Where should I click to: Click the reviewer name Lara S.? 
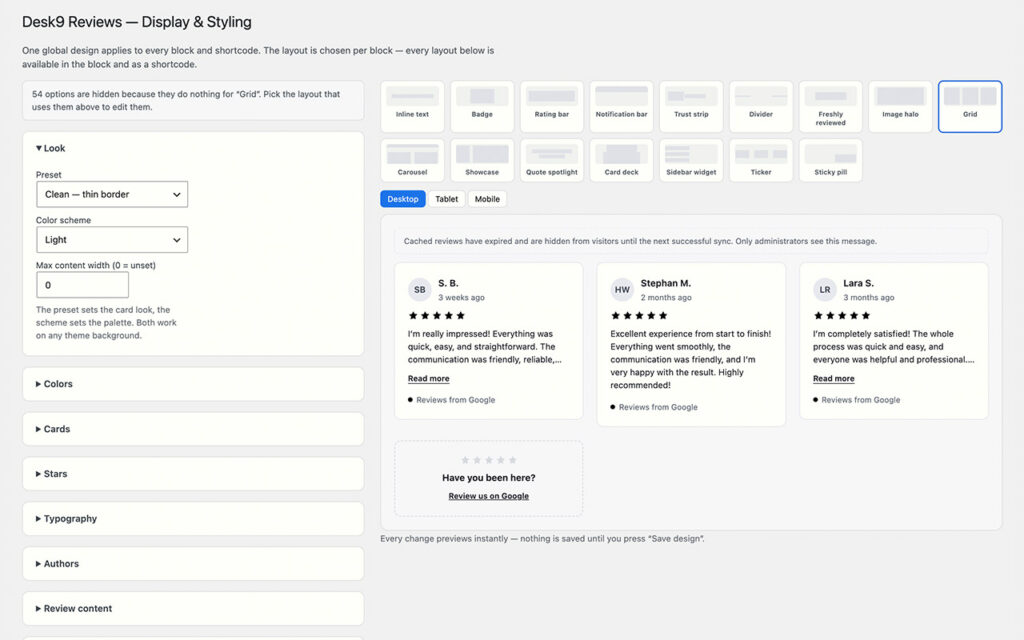pyautogui.click(x=858, y=283)
